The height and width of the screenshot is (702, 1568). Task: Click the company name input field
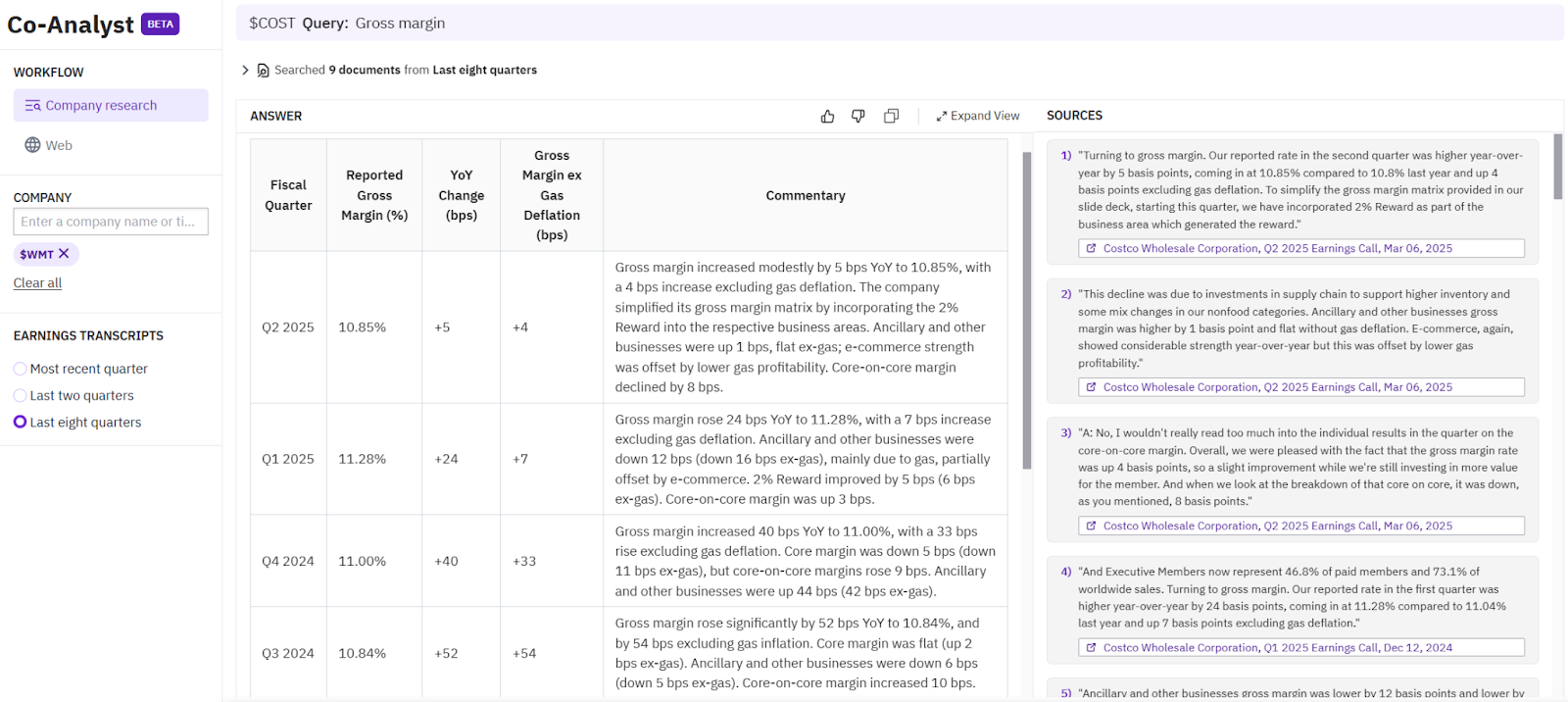[x=111, y=222]
